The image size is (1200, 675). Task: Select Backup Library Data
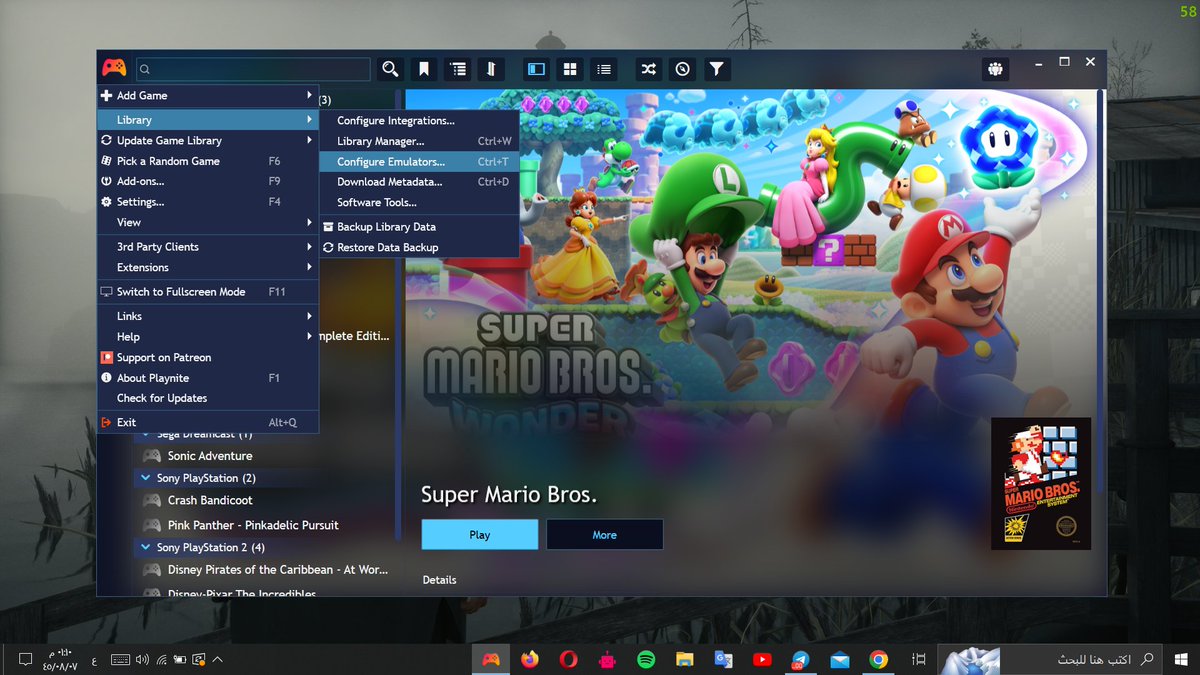pos(419,227)
